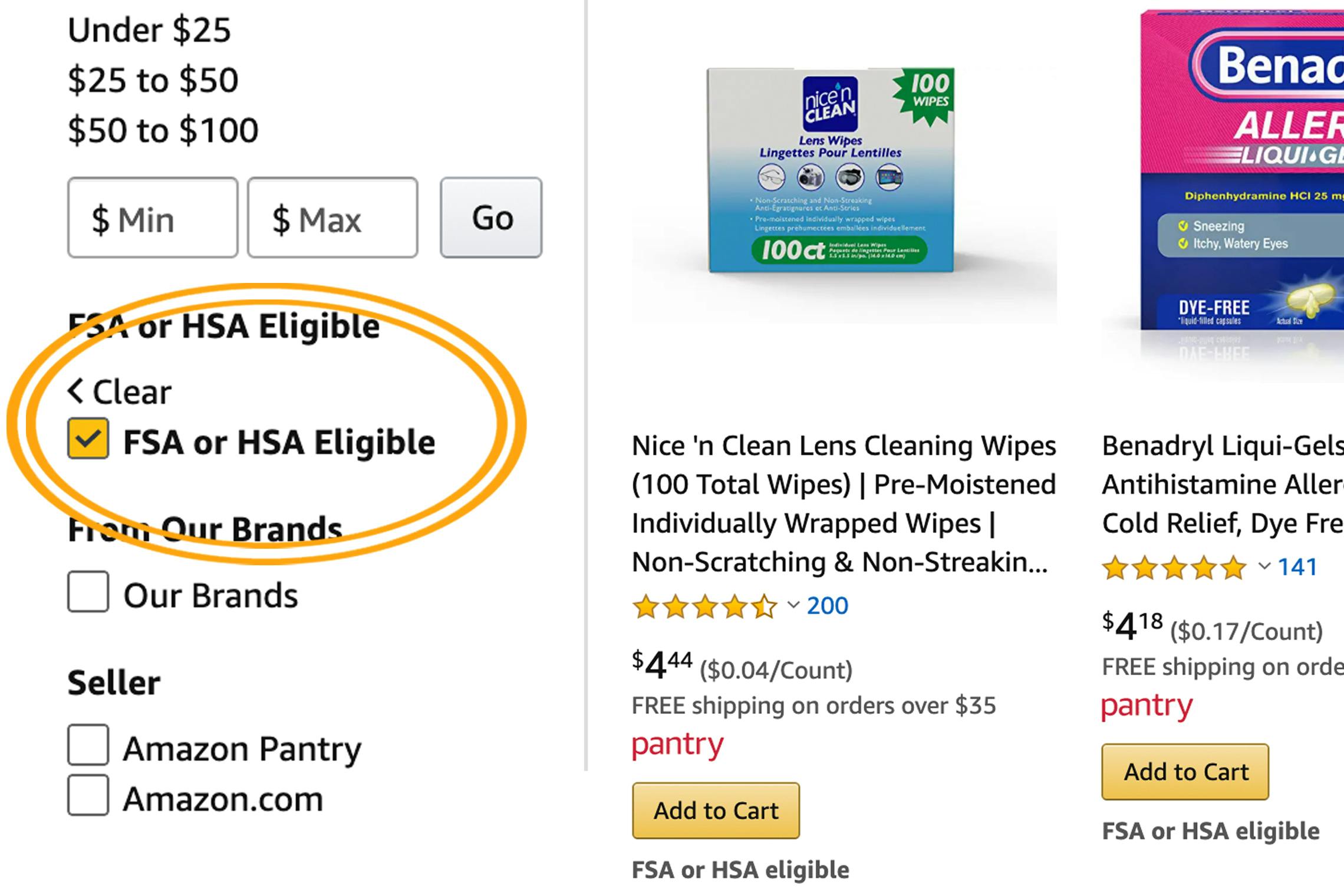Enable the Amazon Pantry seller checkbox
Image resolution: width=1344 pixels, height=896 pixels.
88,745
